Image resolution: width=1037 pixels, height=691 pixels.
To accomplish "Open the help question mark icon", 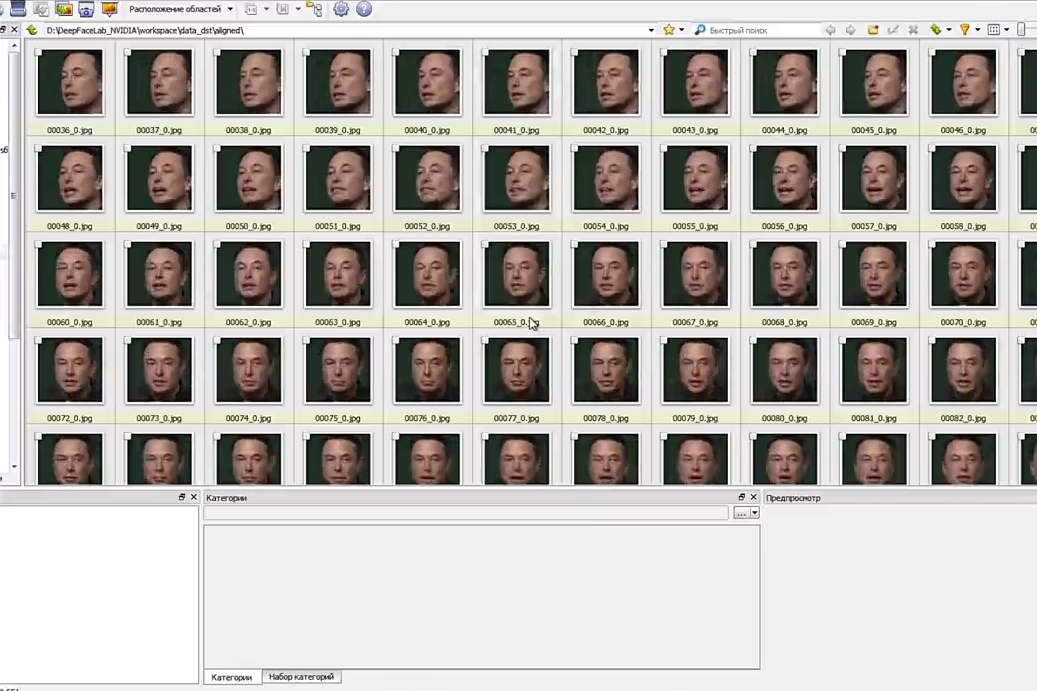I will coord(364,9).
